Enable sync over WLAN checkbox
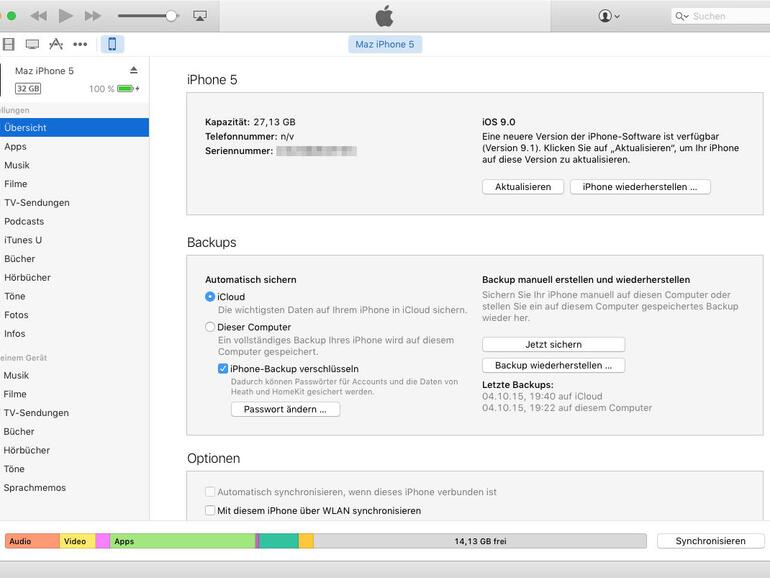 click(210, 510)
